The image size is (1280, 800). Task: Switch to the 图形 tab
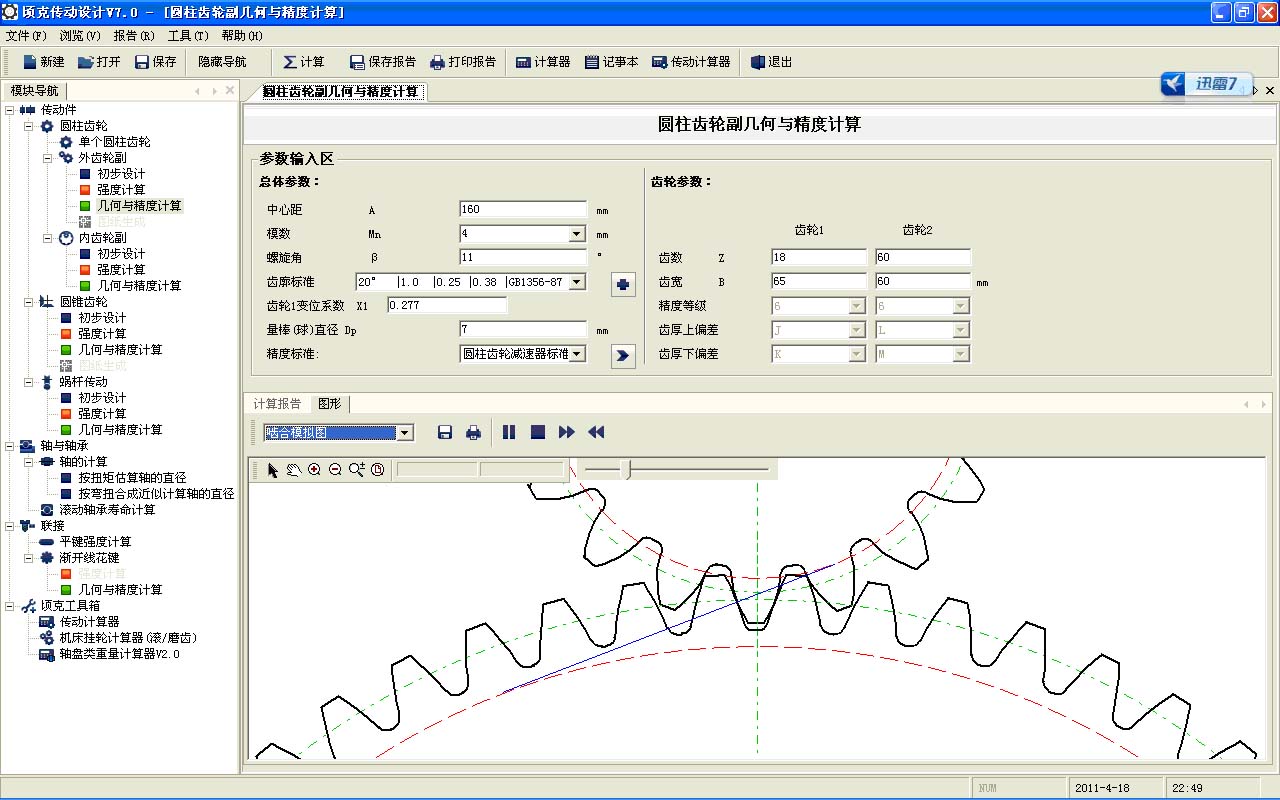330,404
